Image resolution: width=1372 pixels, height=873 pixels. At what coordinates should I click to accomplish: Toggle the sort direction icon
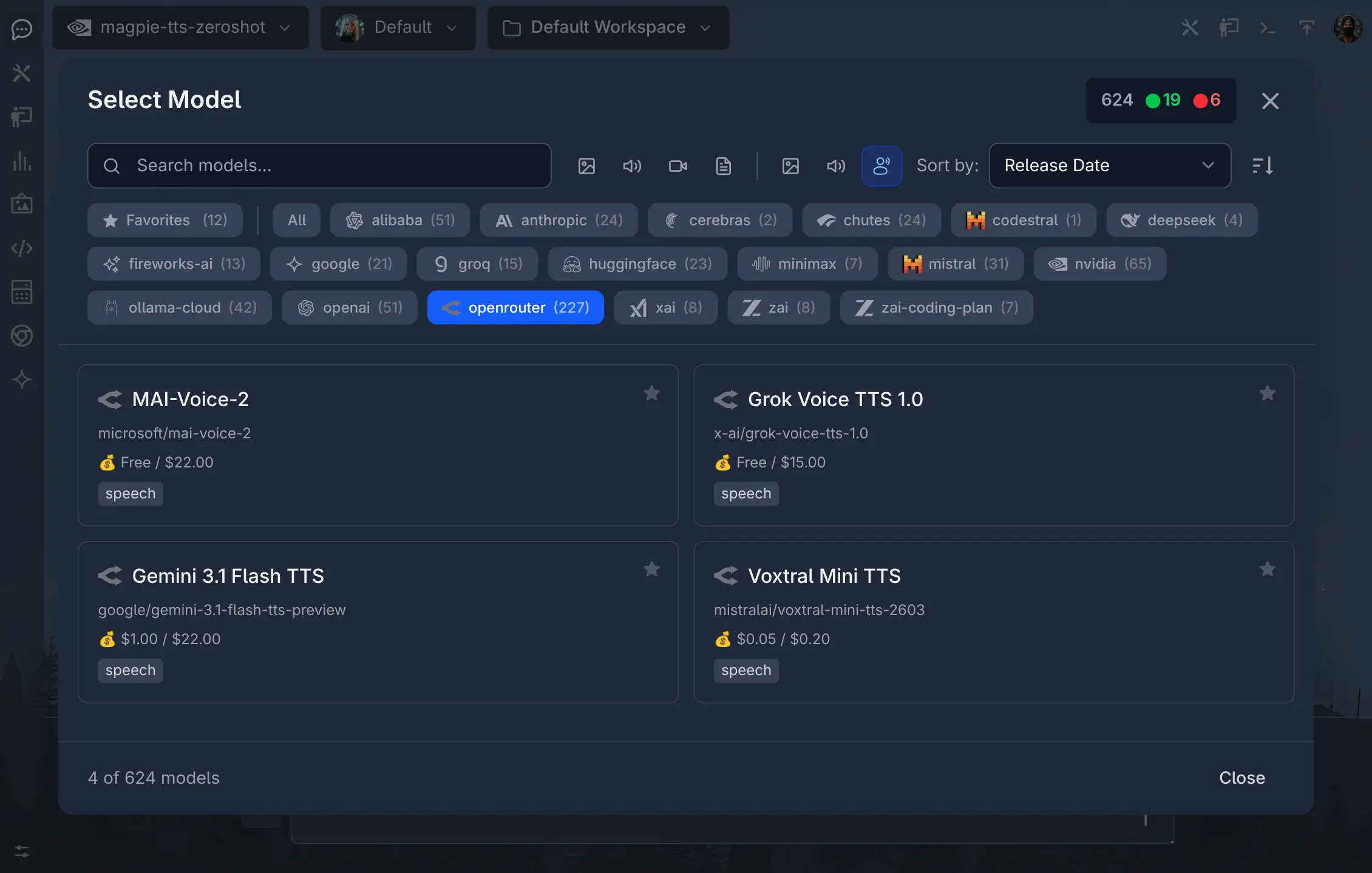click(1263, 166)
